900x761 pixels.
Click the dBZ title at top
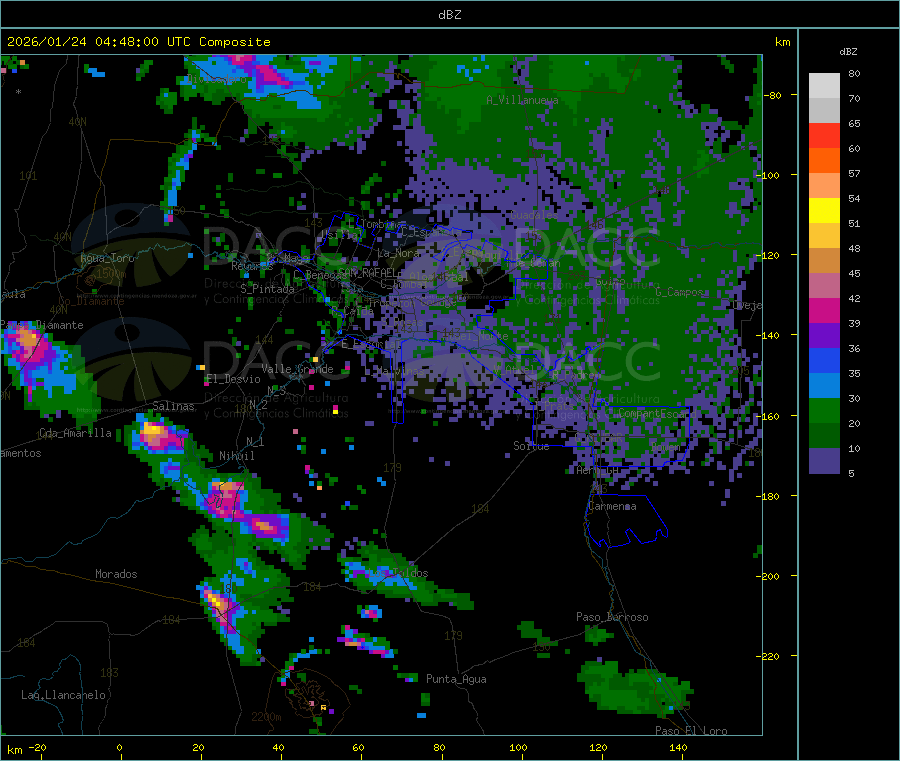pos(449,15)
